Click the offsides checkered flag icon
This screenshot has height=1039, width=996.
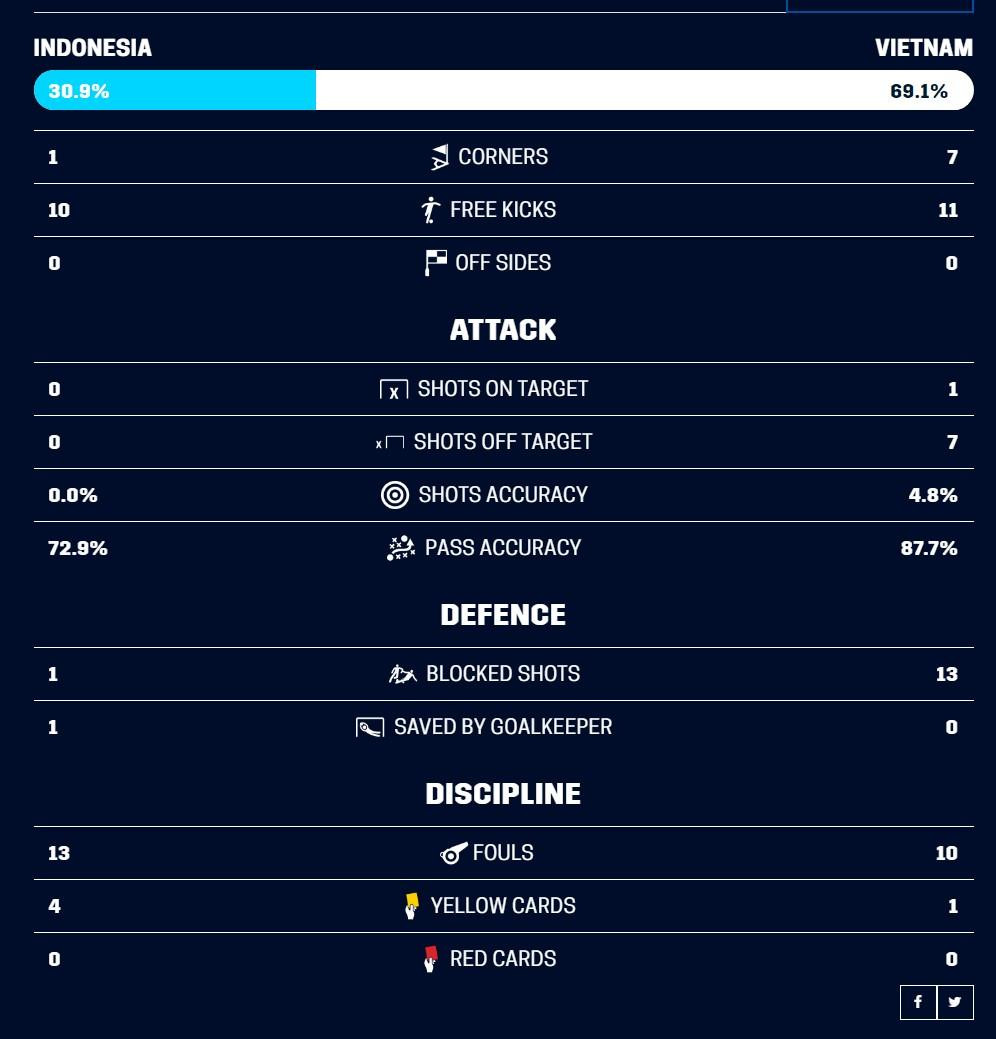(x=436, y=263)
